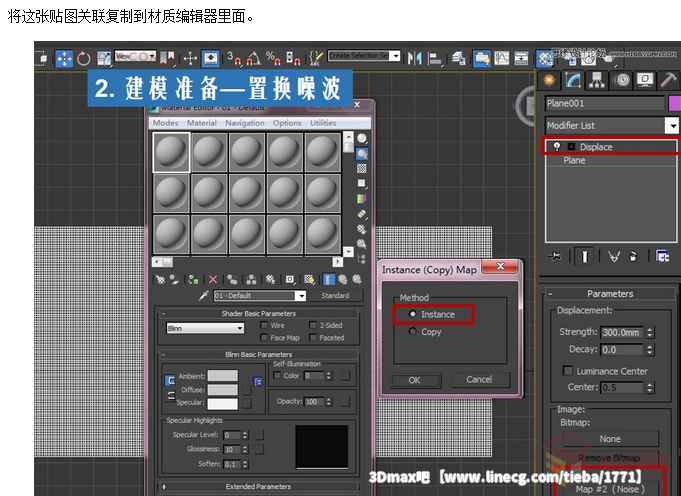
Task: Click the Bitmap None button
Action: 610,439
